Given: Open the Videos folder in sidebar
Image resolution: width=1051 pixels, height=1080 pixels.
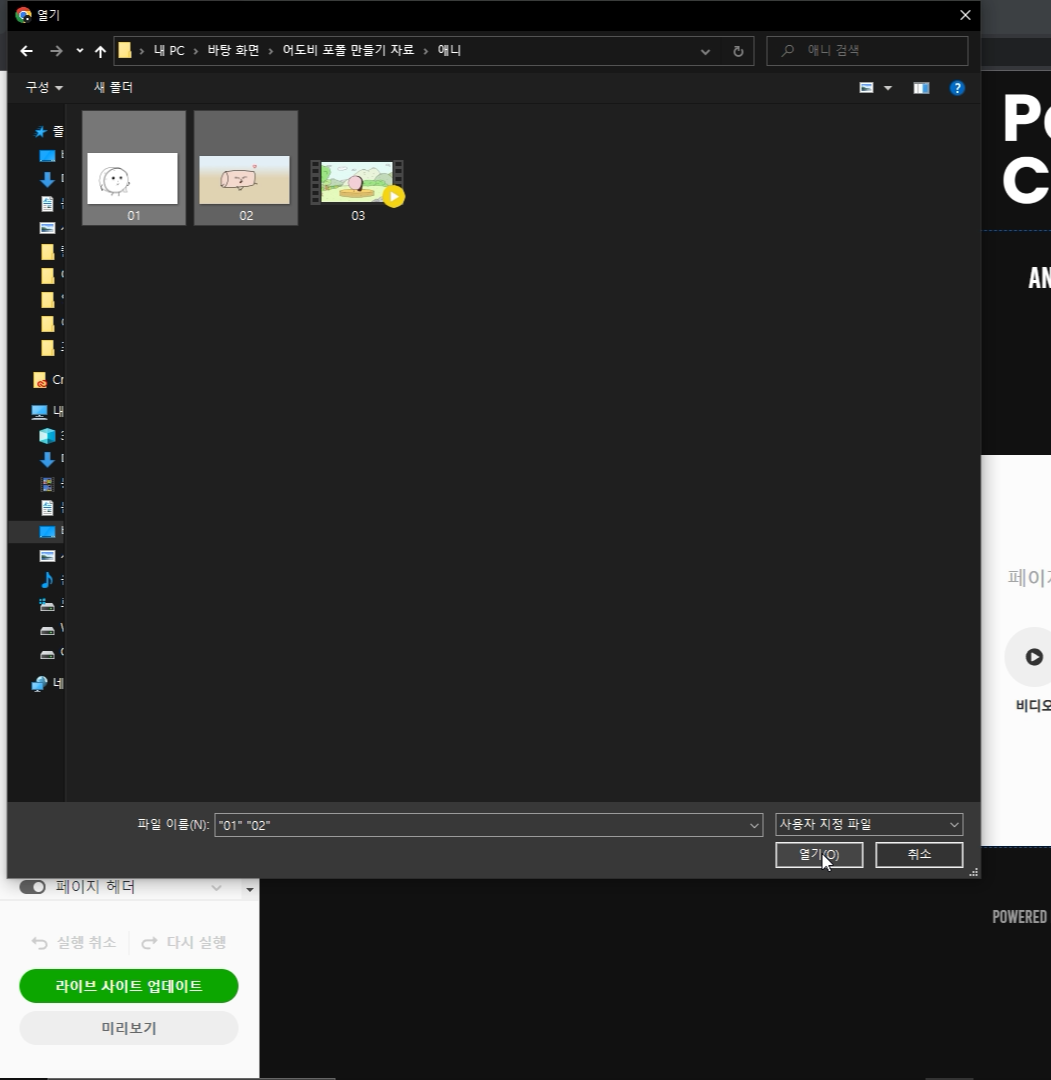Looking at the screenshot, I should (x=47, y=484).
